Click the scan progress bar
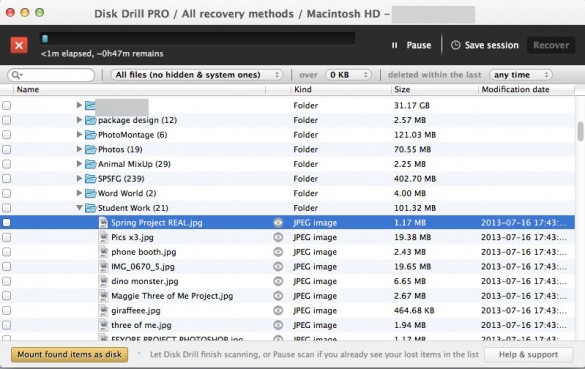Image resolution: width=585 pixels, height=369 pixels. click(198, 38)
